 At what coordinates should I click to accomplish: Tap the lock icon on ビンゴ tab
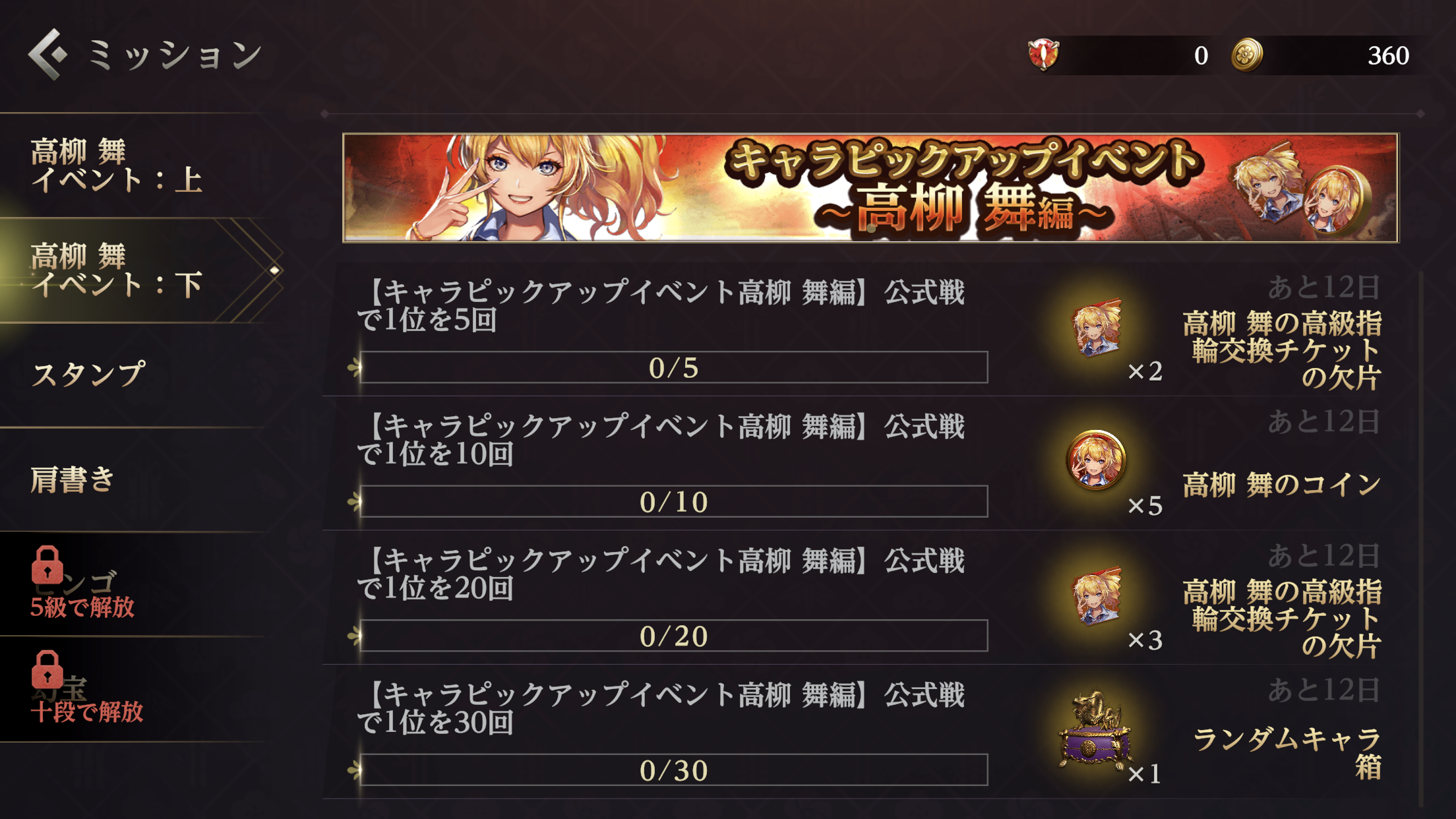point(47,565)
